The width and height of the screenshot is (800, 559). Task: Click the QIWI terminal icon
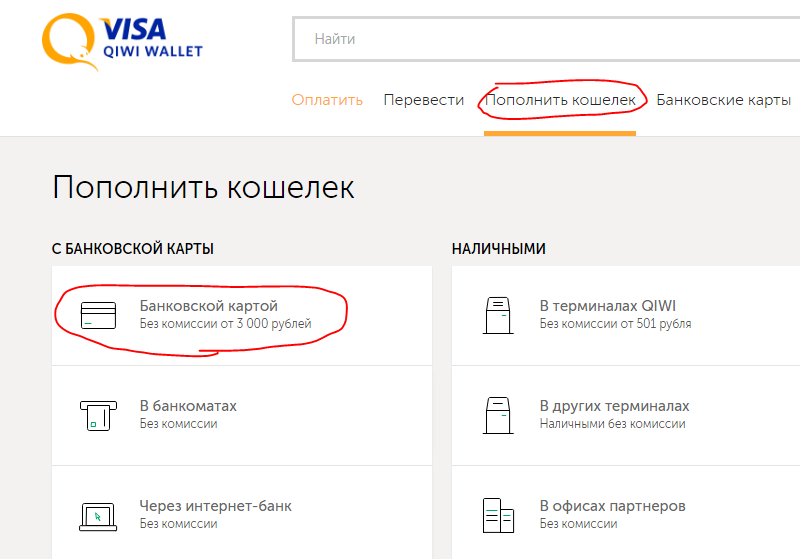498,315
